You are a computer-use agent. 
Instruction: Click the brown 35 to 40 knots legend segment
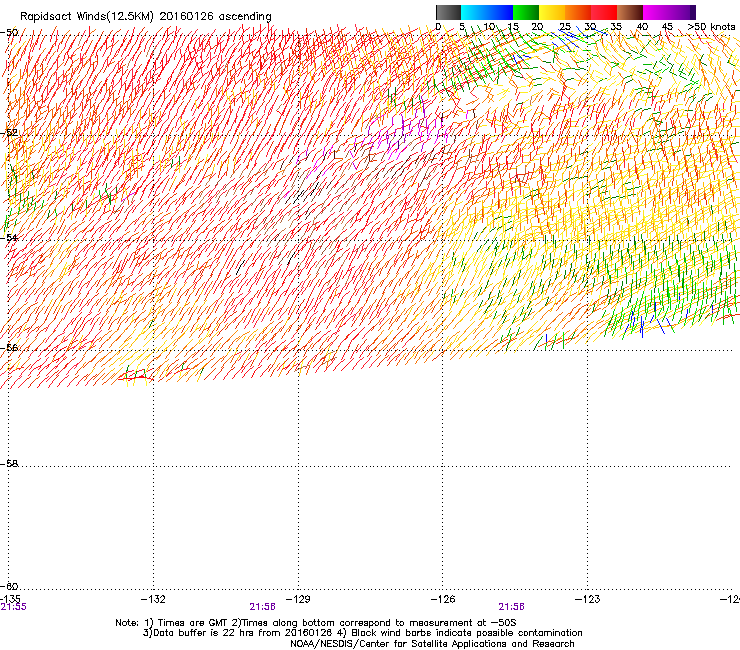(x=630, y=12)
